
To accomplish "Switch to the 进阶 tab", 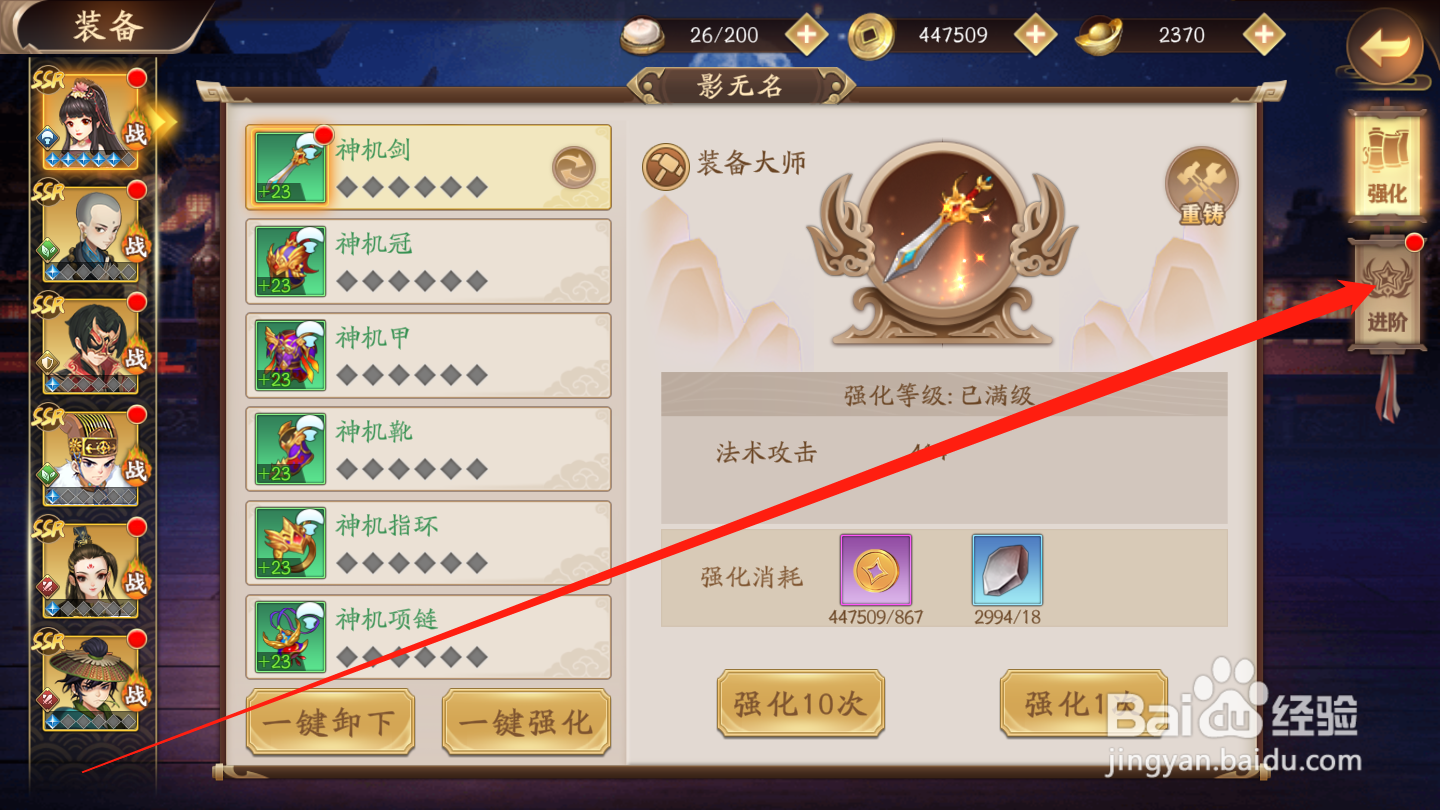I will coord(1387,294).
